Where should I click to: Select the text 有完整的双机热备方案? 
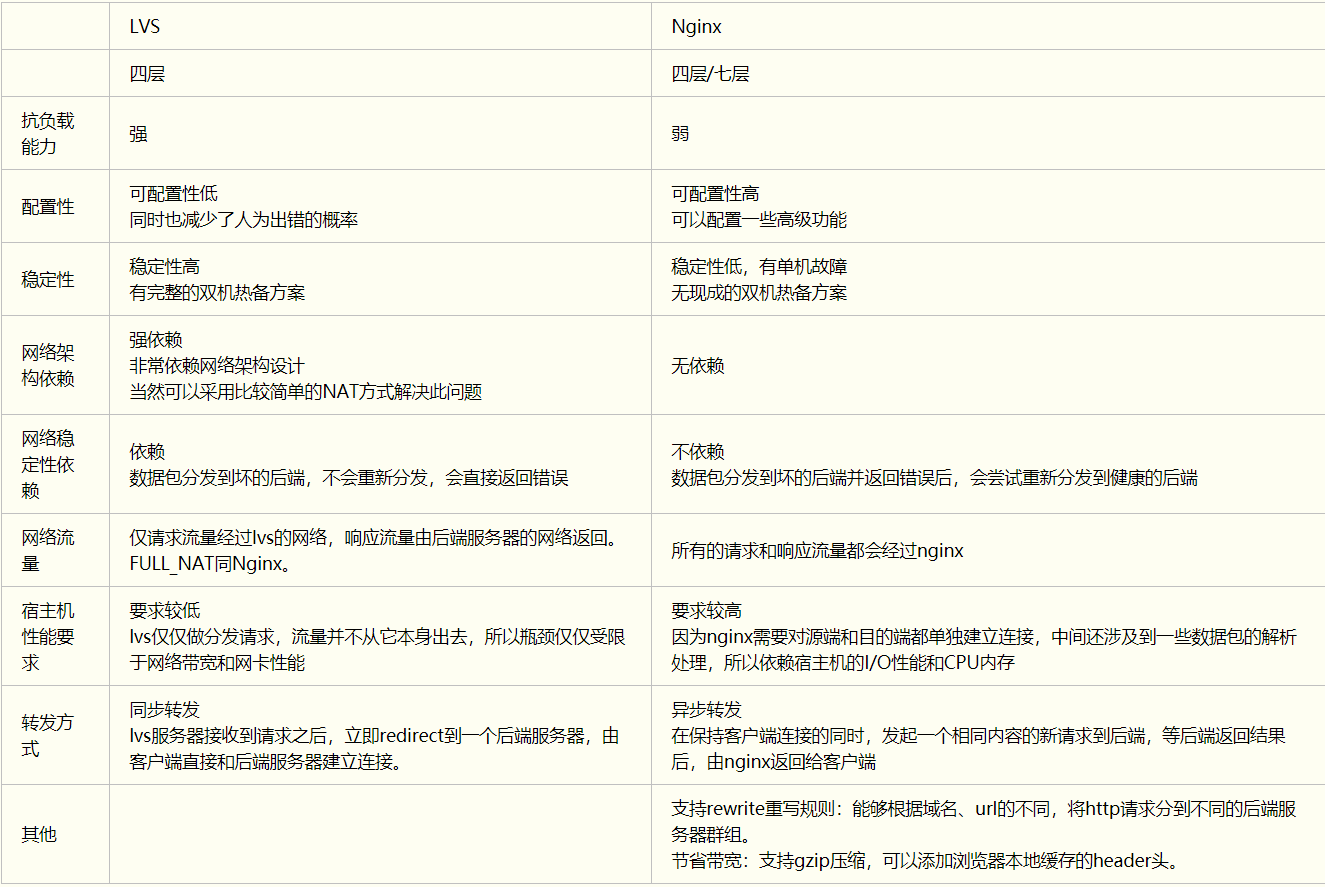(x=218, y=292)
